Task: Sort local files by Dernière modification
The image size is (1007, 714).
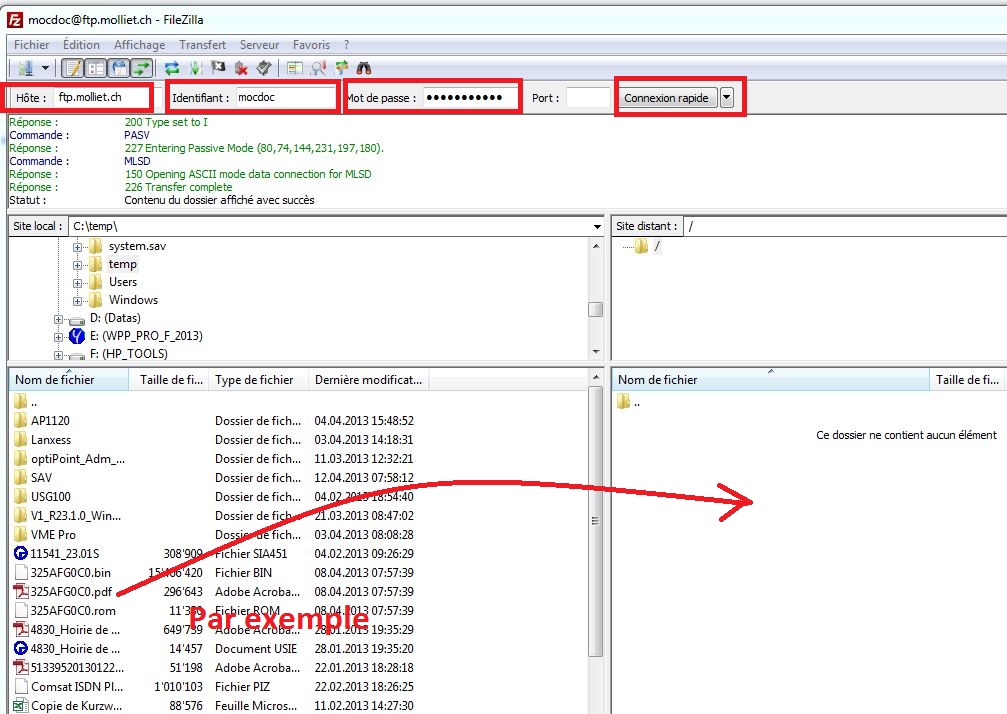Action: [369, 380]
